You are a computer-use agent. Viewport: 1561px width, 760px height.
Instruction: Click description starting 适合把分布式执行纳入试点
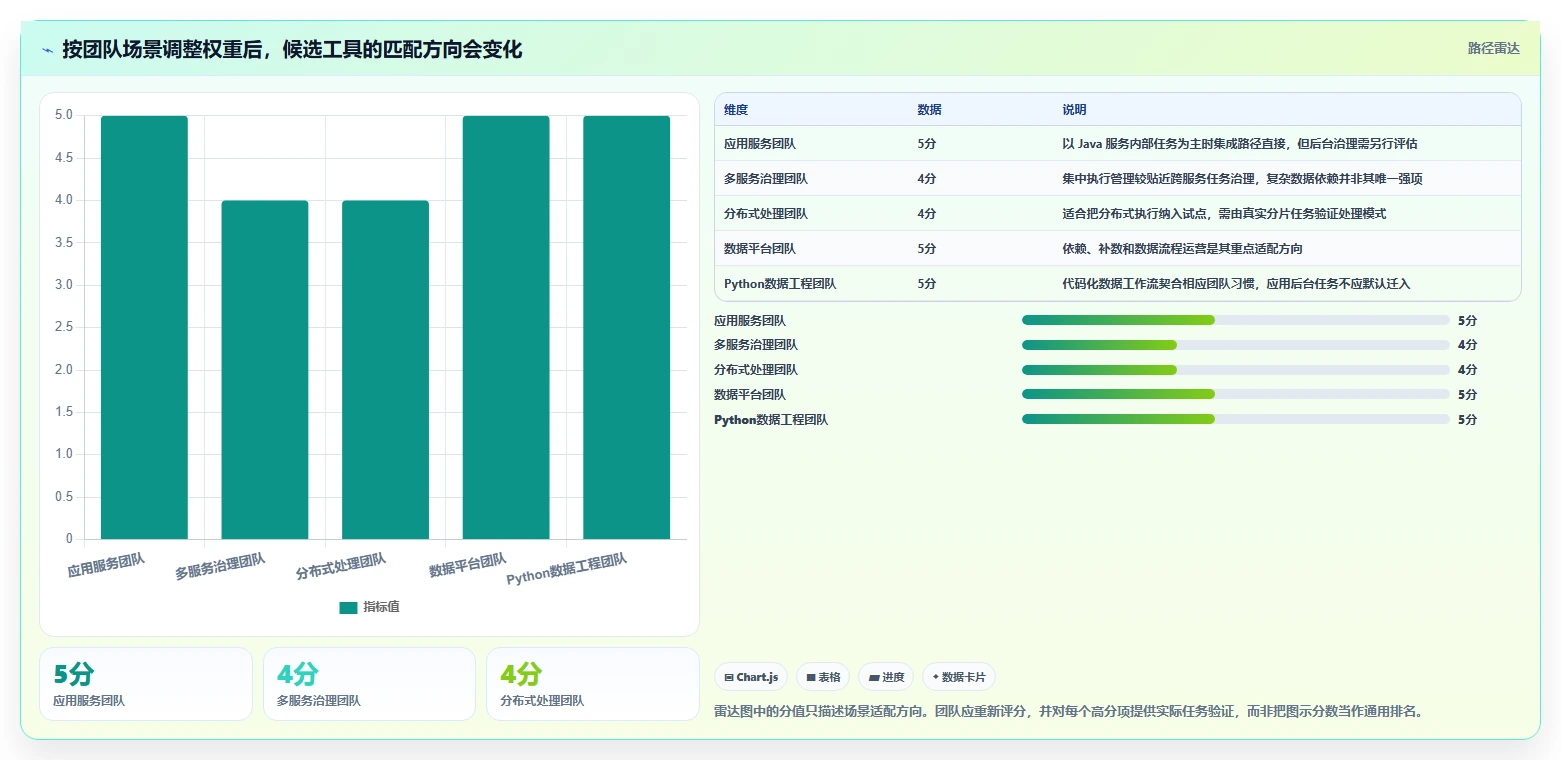click(x=1224, y=214)
